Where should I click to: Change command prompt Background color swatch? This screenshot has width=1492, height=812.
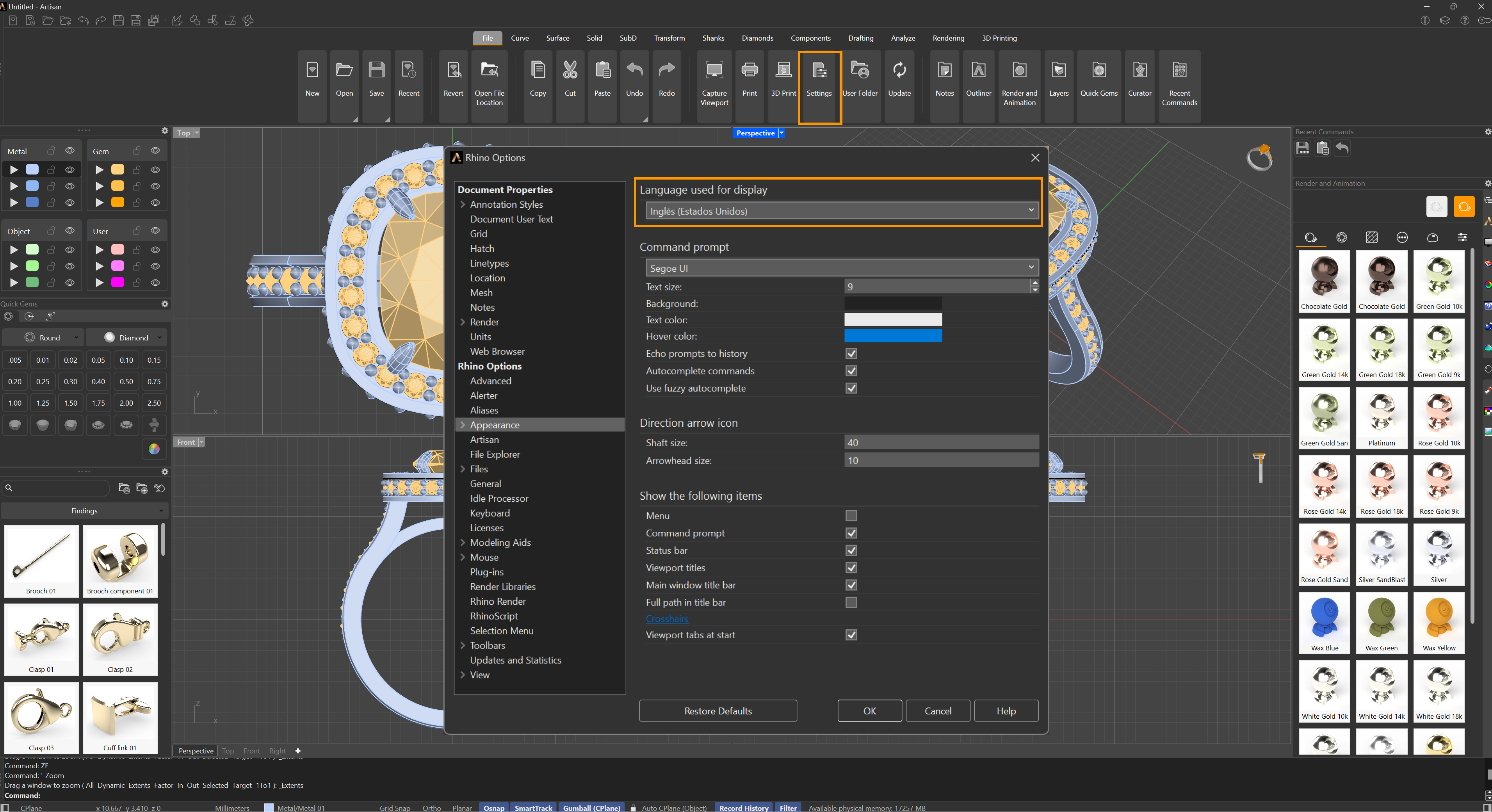click(x=893, y=303)
